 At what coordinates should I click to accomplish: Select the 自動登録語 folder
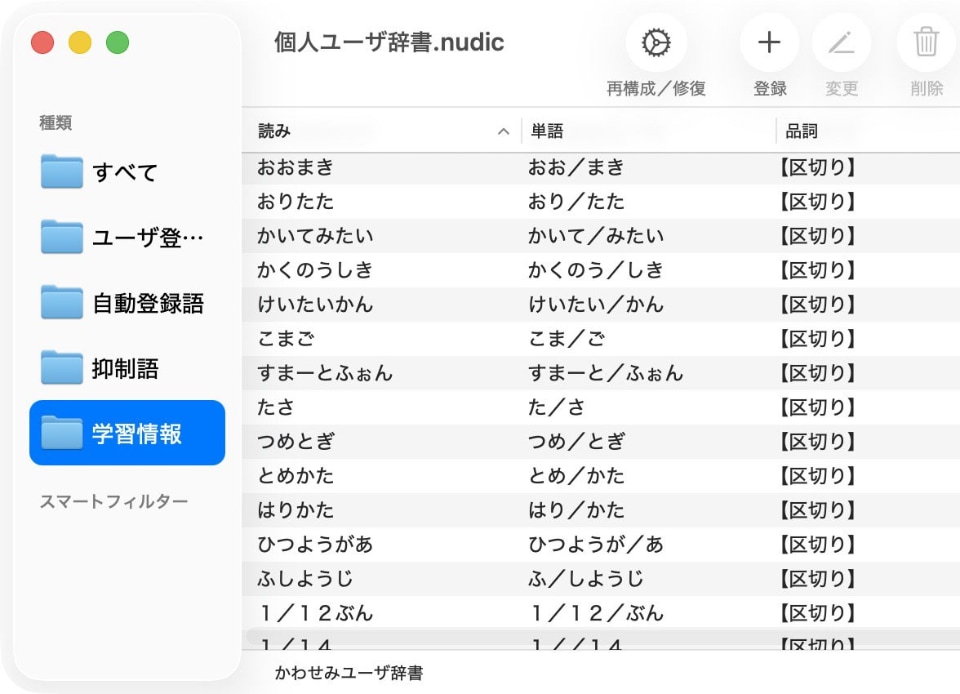(126, 303)
